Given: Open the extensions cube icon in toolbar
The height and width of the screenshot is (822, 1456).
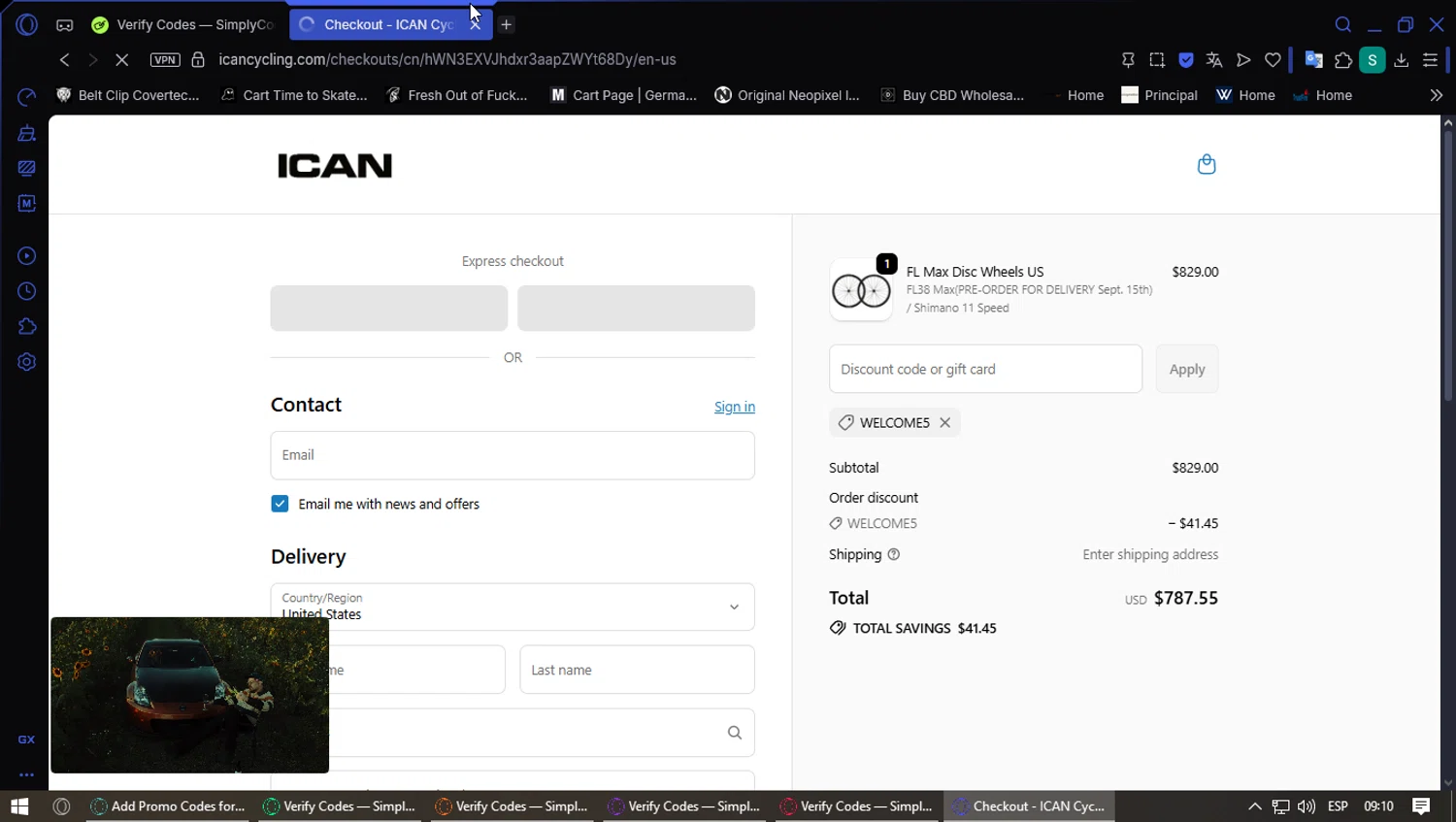Looking at the screenshot, I should (1343, 60).
